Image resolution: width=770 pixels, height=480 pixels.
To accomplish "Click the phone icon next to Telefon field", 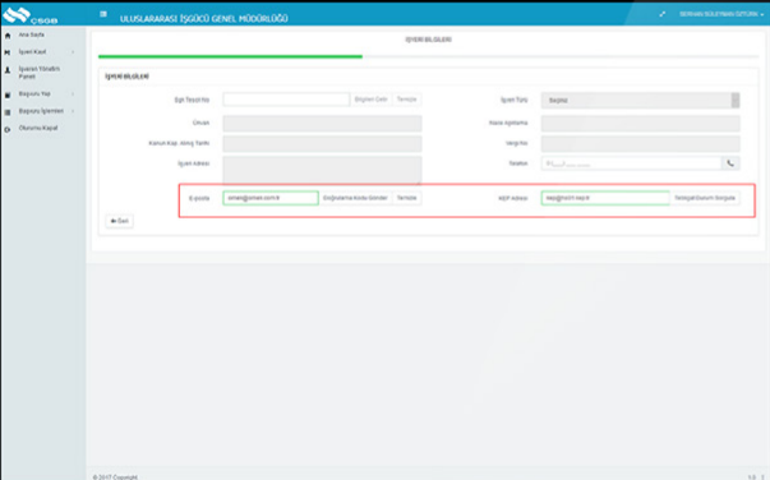I will point(731,162).
